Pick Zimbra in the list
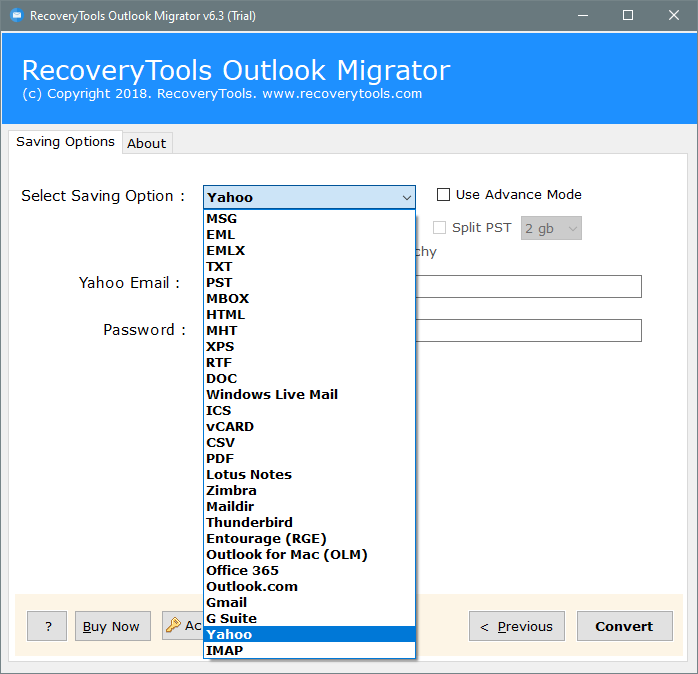The image size is (698, 674). (x=309, y=491)
